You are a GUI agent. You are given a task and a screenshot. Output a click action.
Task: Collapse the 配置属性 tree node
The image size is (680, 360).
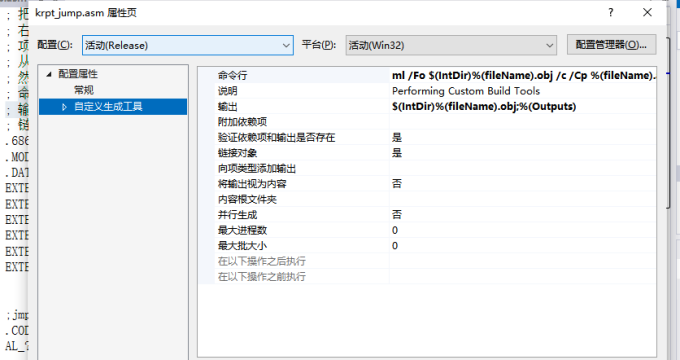tap(49, 74)
